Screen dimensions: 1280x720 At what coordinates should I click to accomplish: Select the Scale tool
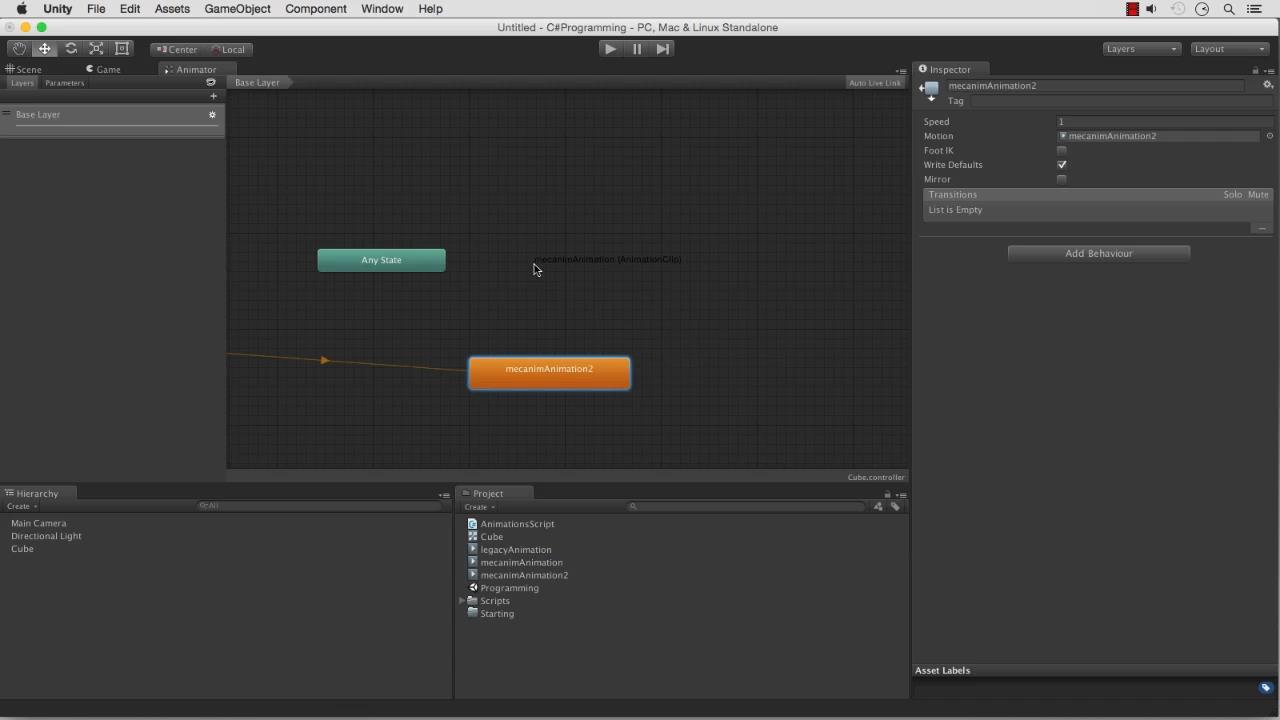point(97,48)
